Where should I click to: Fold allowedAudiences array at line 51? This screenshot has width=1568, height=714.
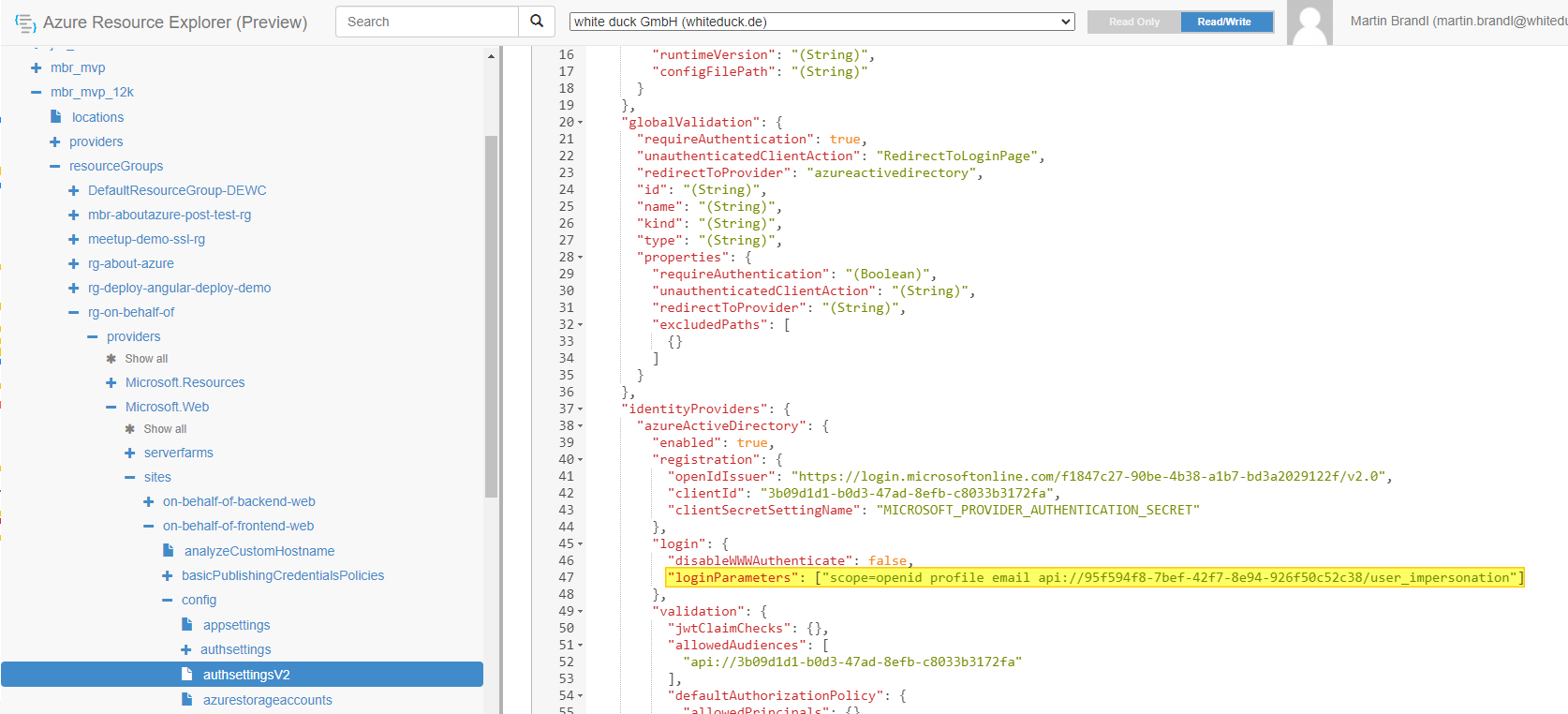tap(581, 646)
